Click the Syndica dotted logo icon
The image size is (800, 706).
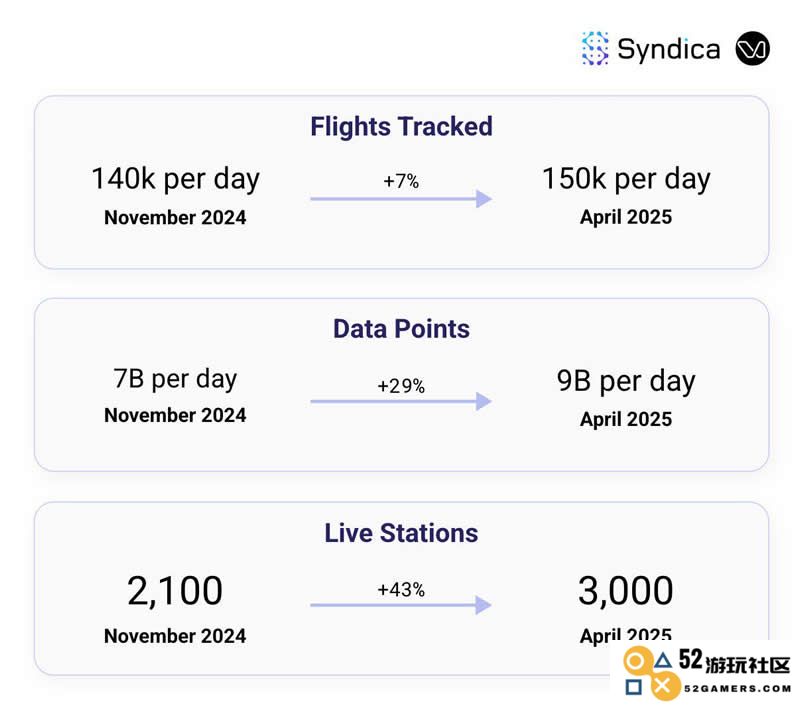coord(595,49)
